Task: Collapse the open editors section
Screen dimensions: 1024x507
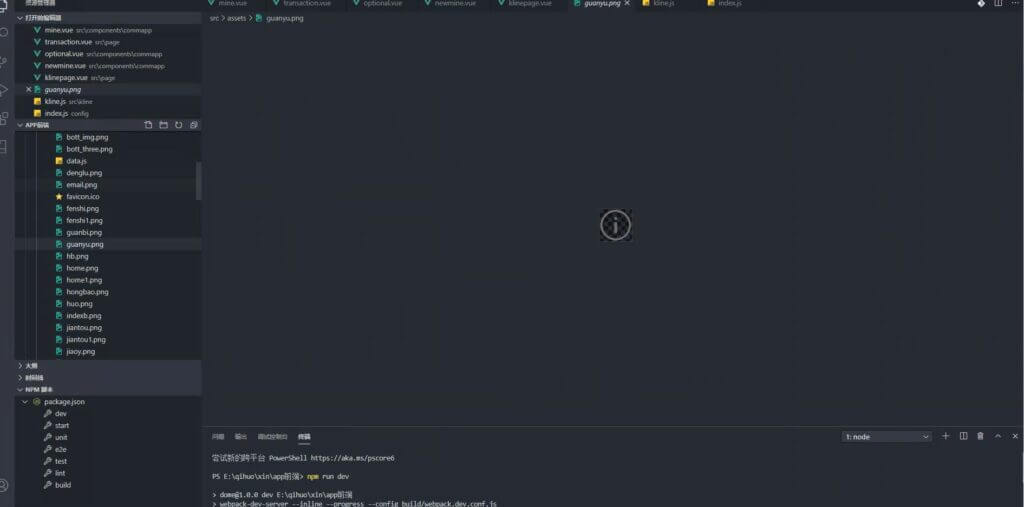Action: [20, 18]
